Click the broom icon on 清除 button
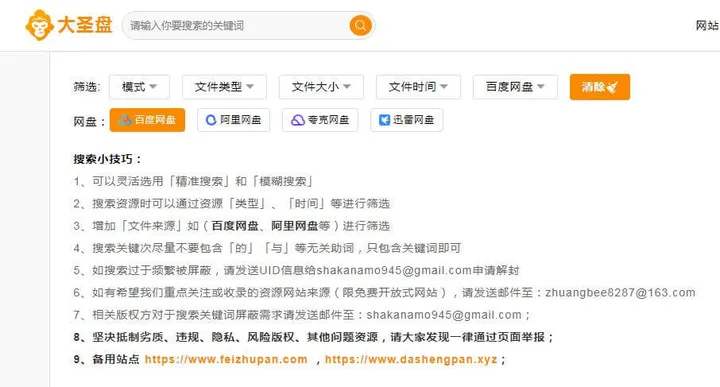Viewport: 720px width, 387px height. [612, 87]
